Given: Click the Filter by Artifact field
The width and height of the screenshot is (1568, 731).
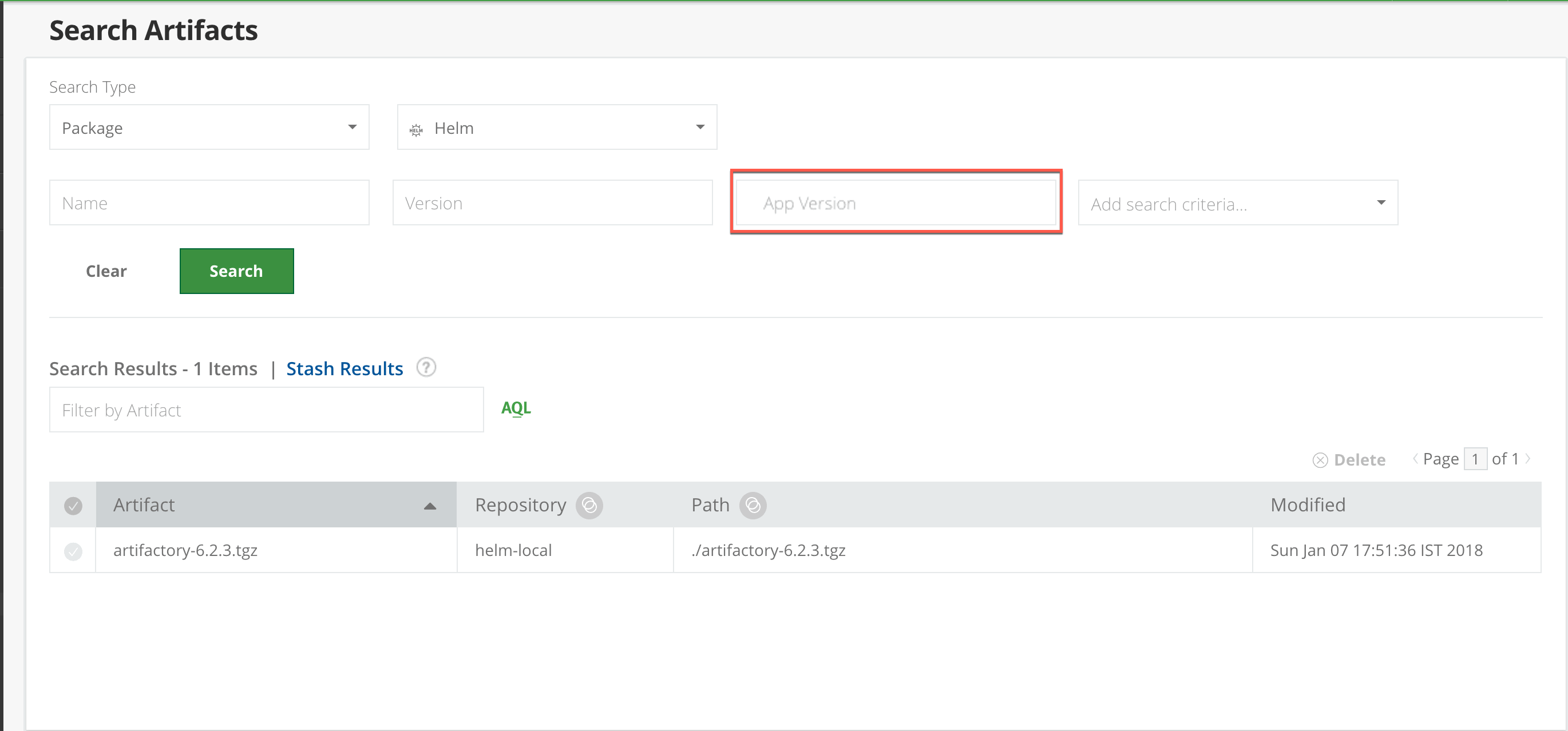Looking at the screenshot, I should (x=266, y=411).
